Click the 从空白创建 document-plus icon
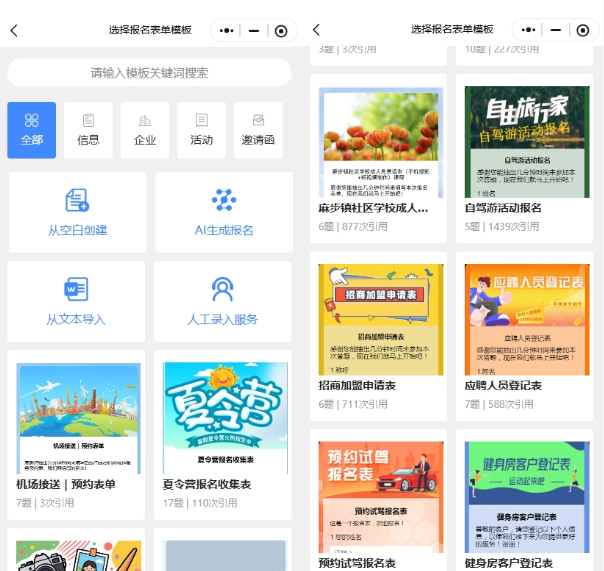 pyautogui.click(x=77, y=200)
